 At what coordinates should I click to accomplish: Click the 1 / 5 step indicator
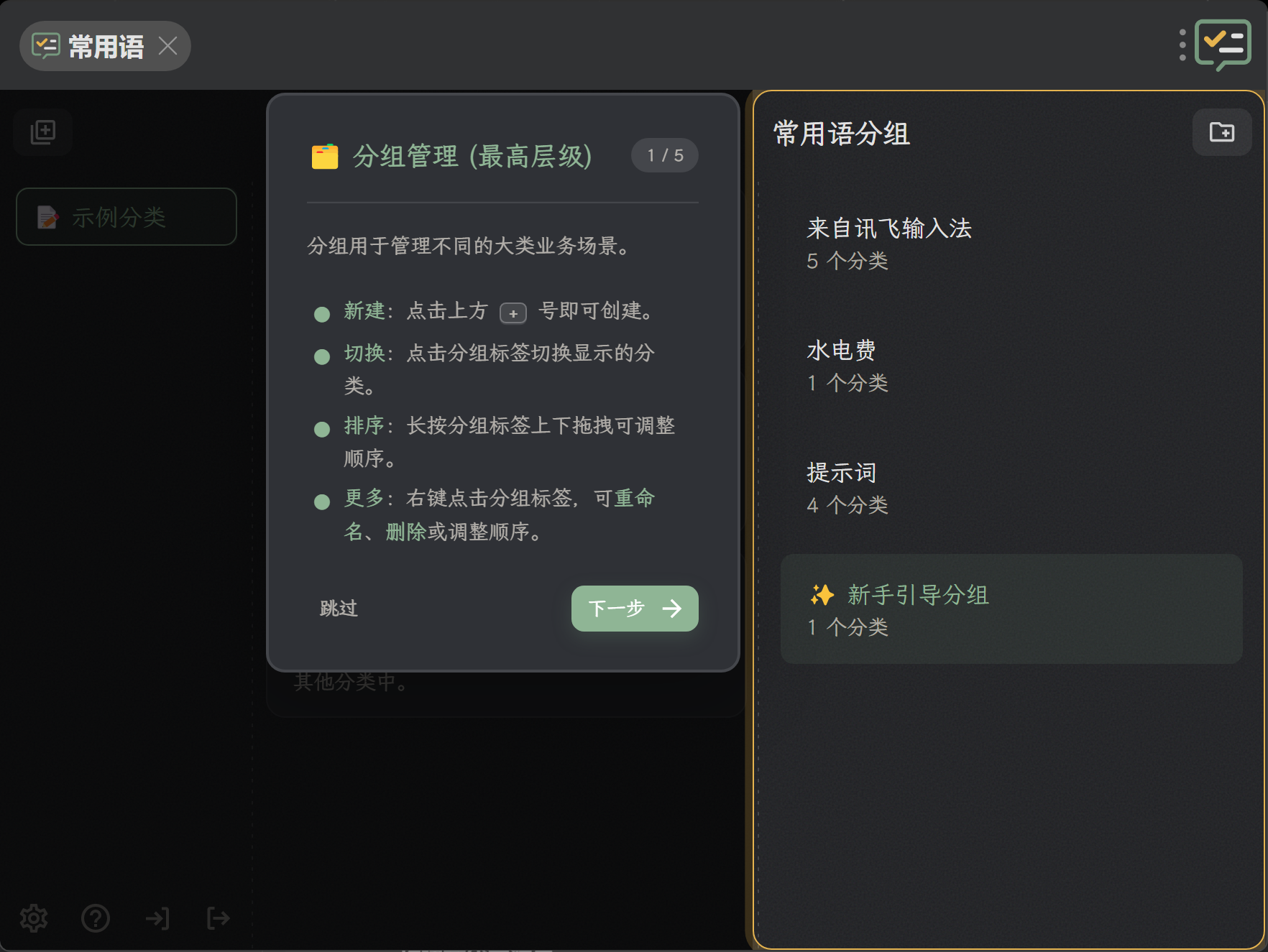pos(665,155)
